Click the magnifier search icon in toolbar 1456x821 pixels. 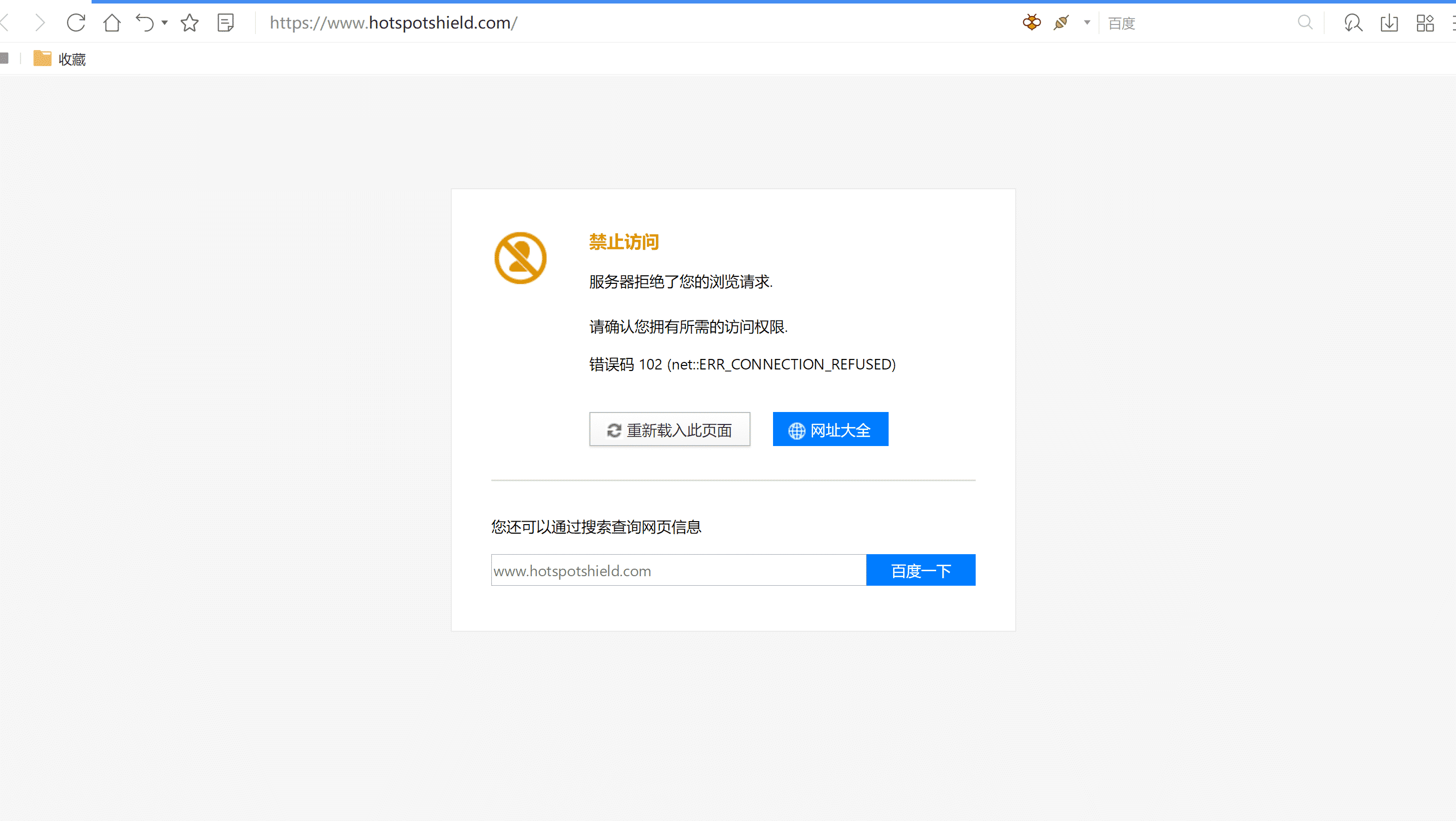pos(1304,23)
